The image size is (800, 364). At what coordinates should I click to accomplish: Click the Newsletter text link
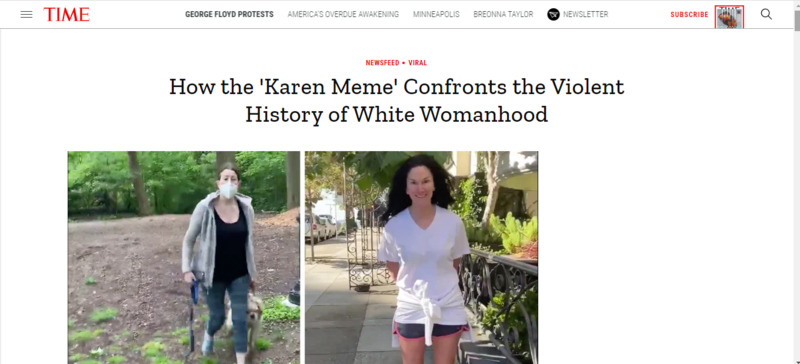(585, 14)
